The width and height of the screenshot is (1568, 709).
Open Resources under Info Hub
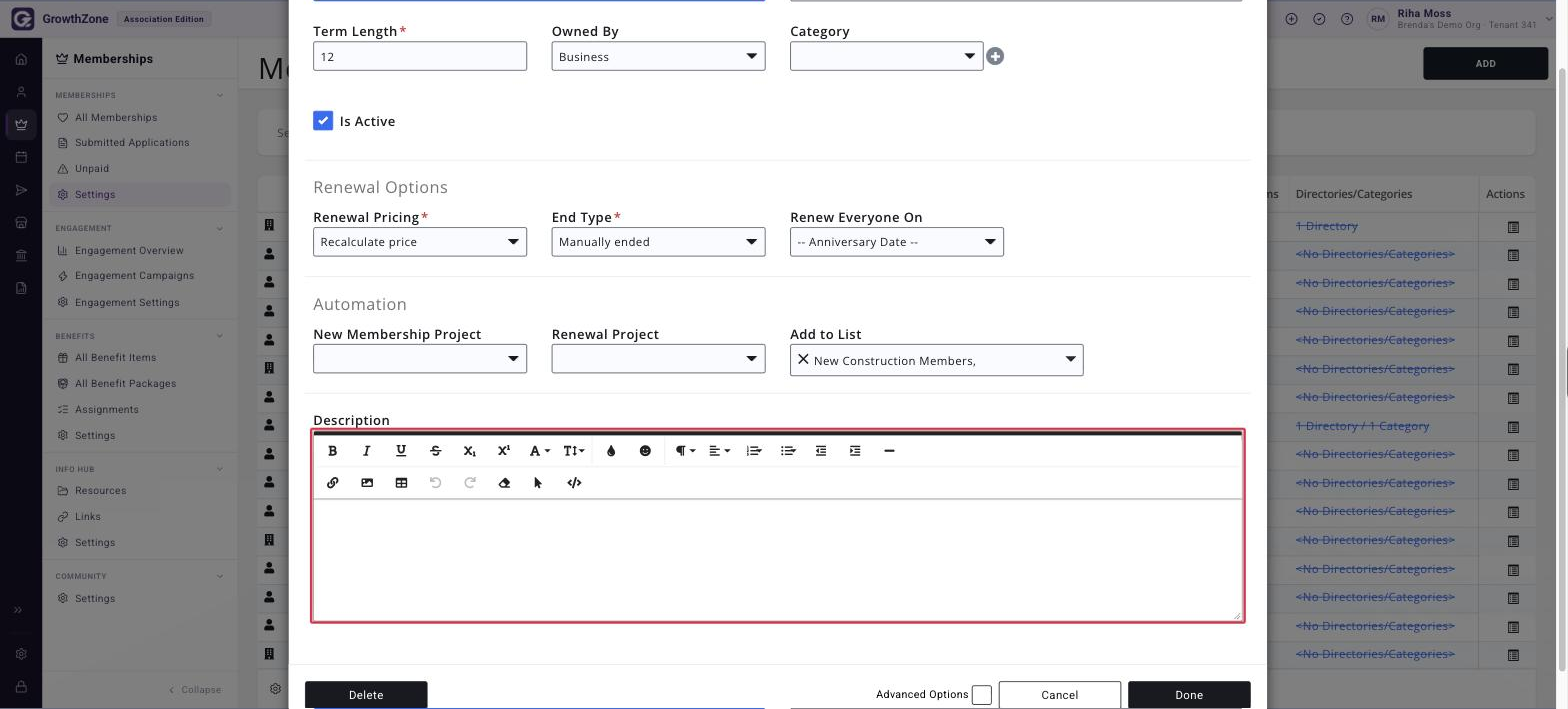tap(100, 491)
